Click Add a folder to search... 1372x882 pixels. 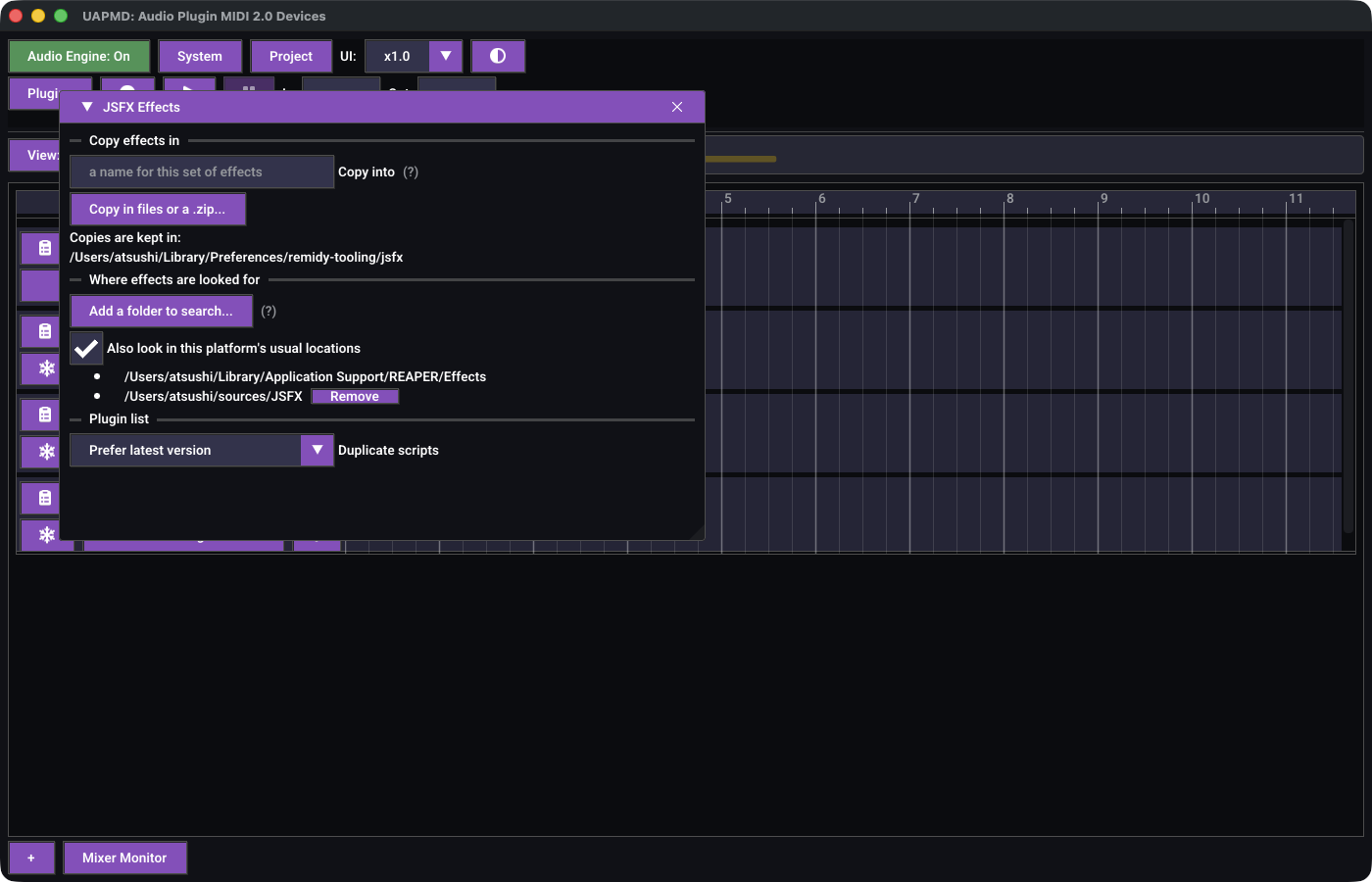pos(162,311)
